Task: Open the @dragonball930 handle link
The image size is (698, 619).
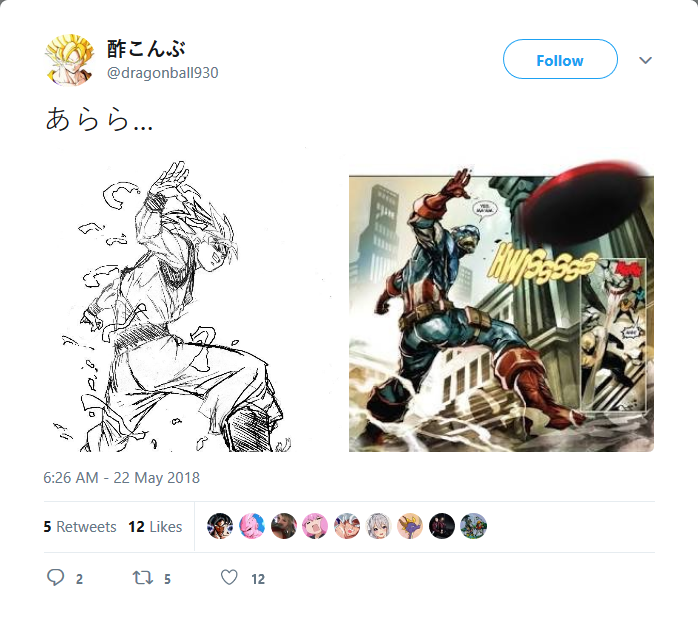Action: point(162,73)
